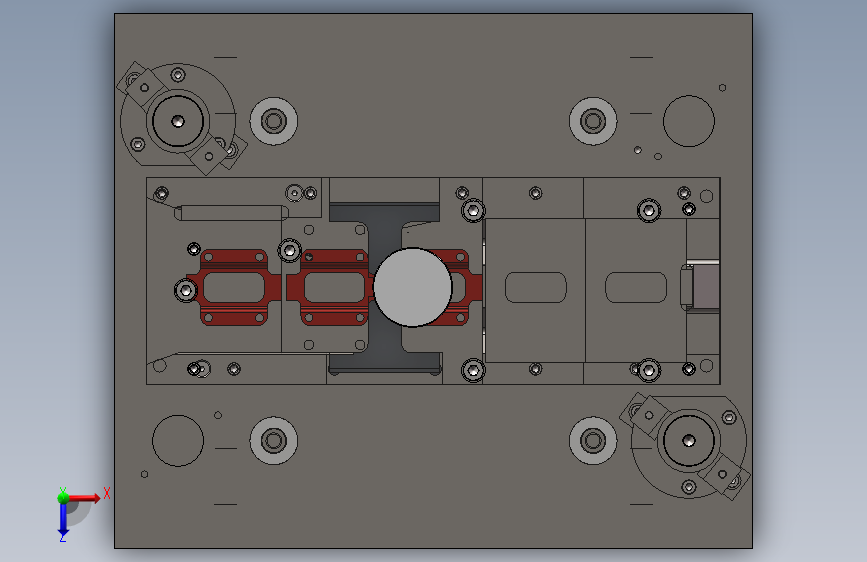Image resolution: width=867 pixels, height=562 pixels.
Task: Select the middle red strip part left of the disc
Action: 330,287
